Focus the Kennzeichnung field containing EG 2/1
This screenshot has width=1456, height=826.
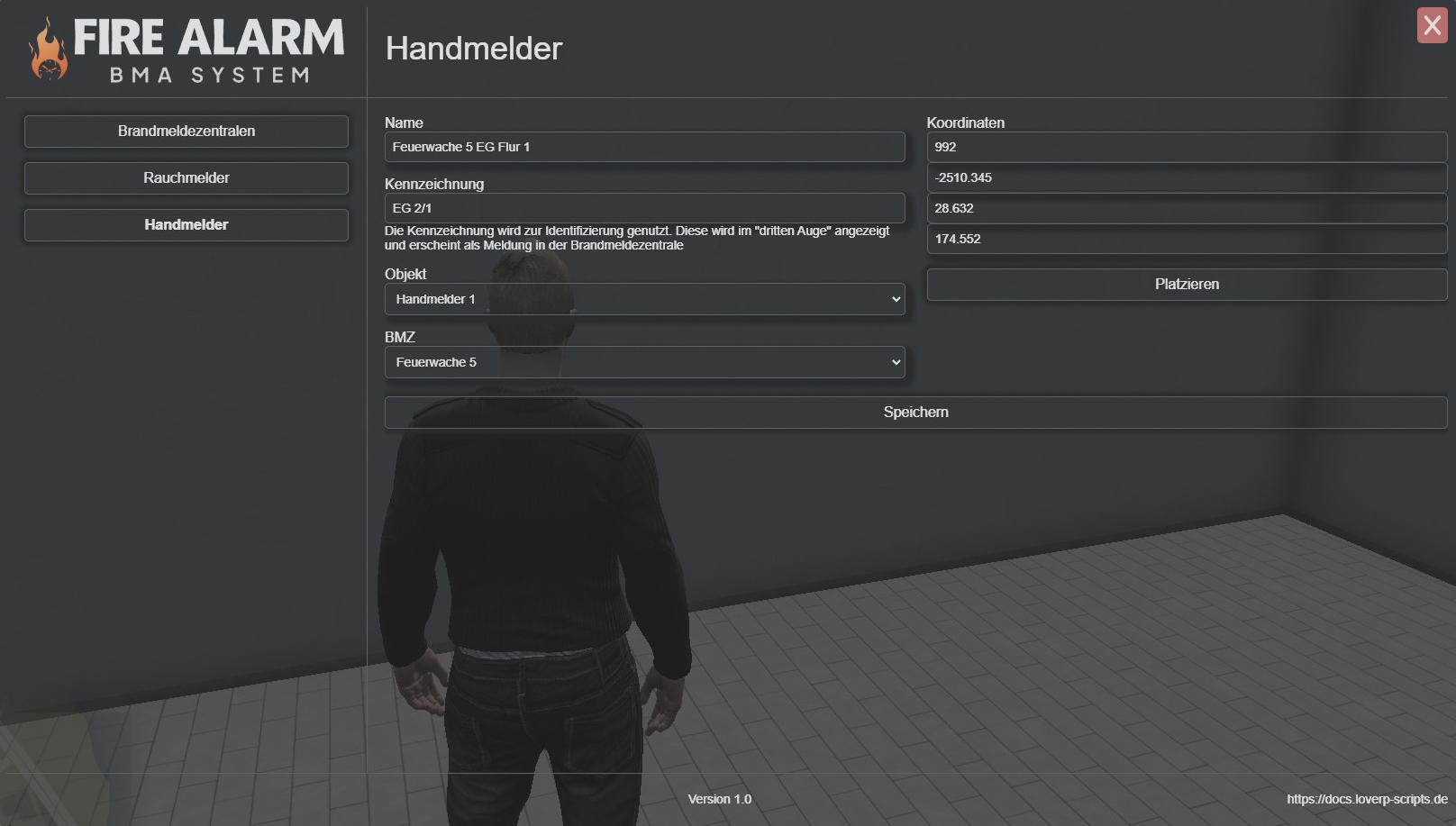pyautogui.click(x=644, y=208)
